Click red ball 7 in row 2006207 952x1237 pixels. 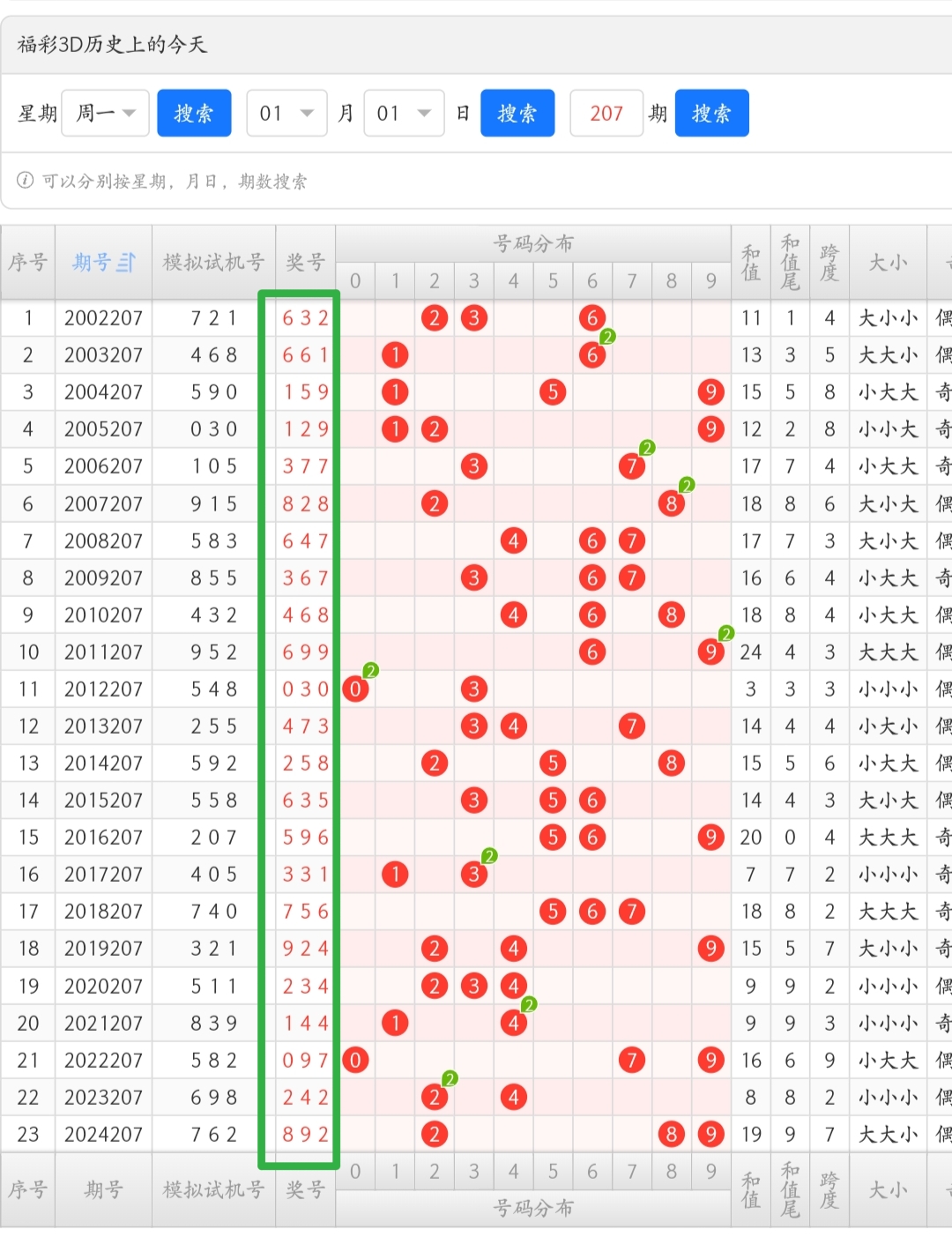pos(632,466)
